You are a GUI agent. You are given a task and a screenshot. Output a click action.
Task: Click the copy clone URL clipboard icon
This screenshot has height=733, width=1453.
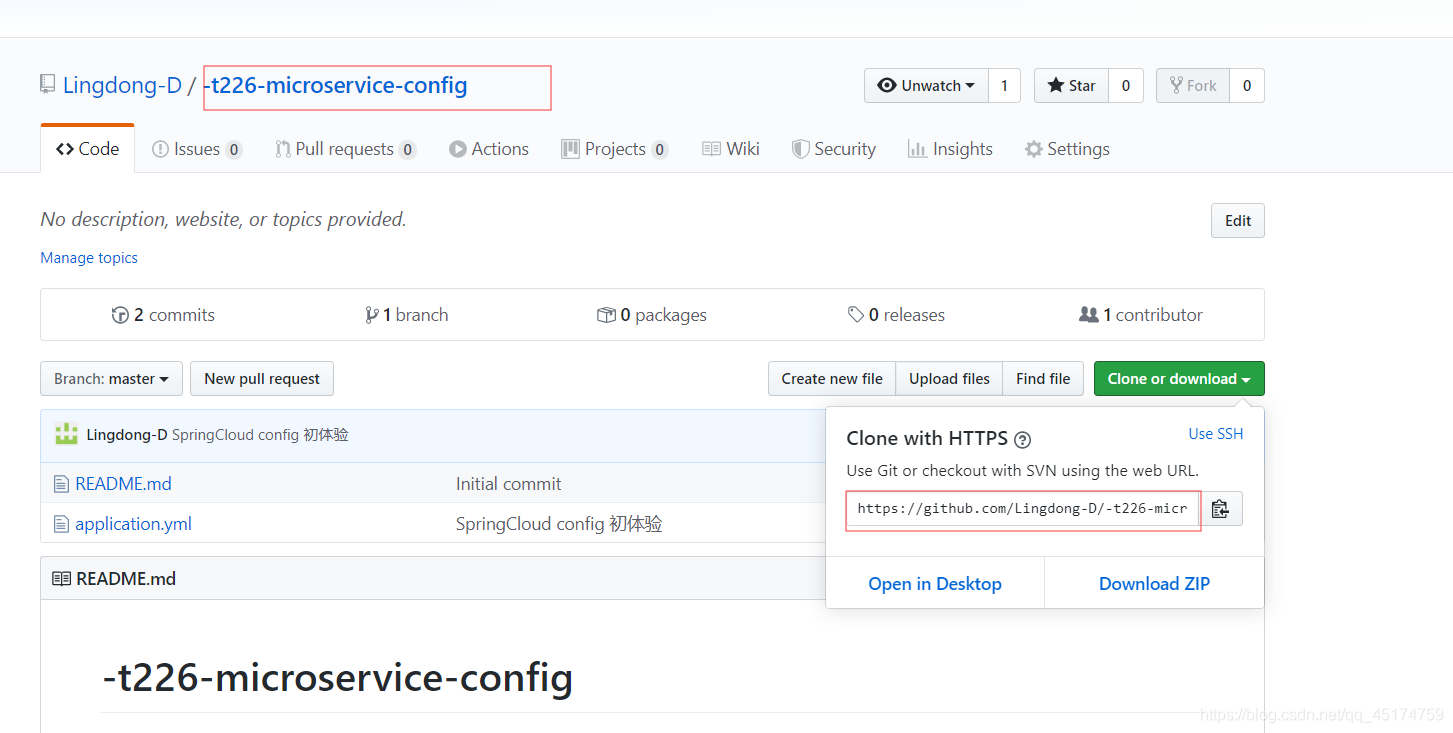[x=1220, y=509]
